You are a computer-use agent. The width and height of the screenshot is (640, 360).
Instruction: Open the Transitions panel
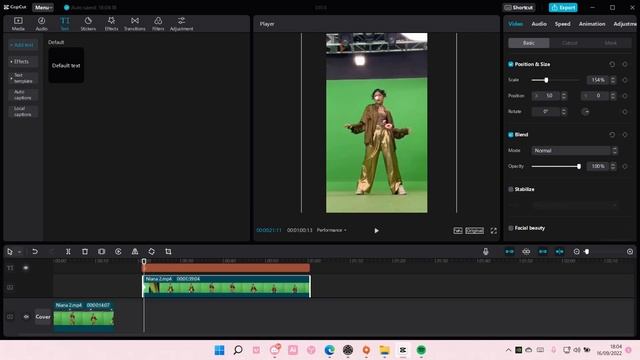coord(135,24)
